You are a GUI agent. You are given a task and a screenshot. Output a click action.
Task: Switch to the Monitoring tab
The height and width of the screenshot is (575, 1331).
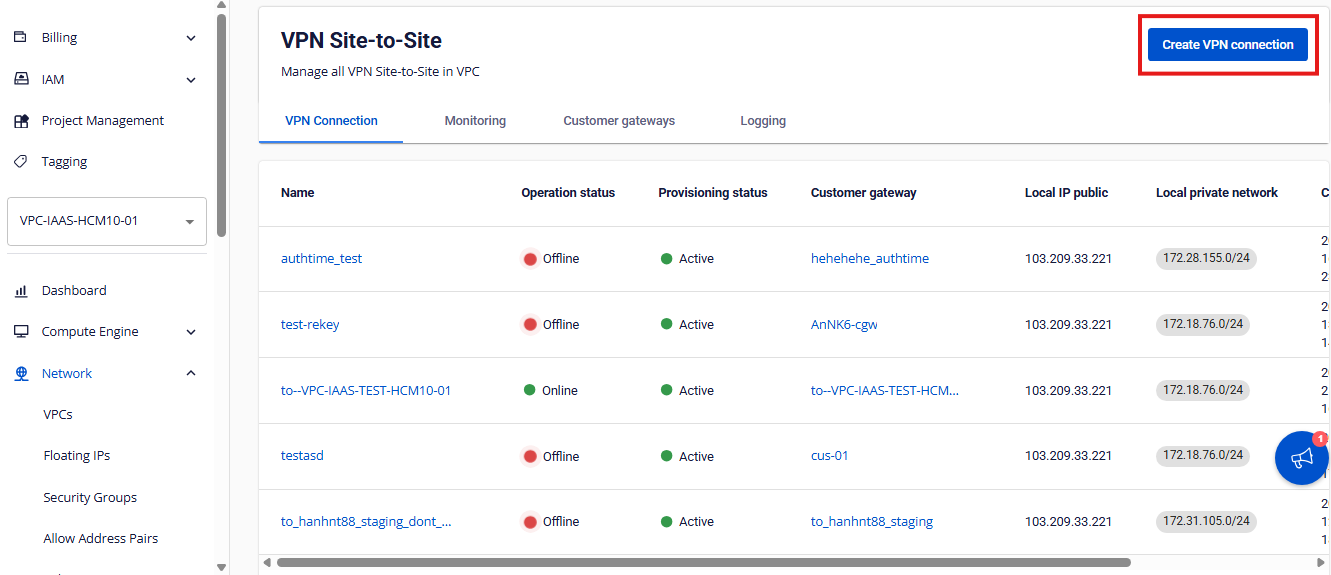(x=475, y=121)
